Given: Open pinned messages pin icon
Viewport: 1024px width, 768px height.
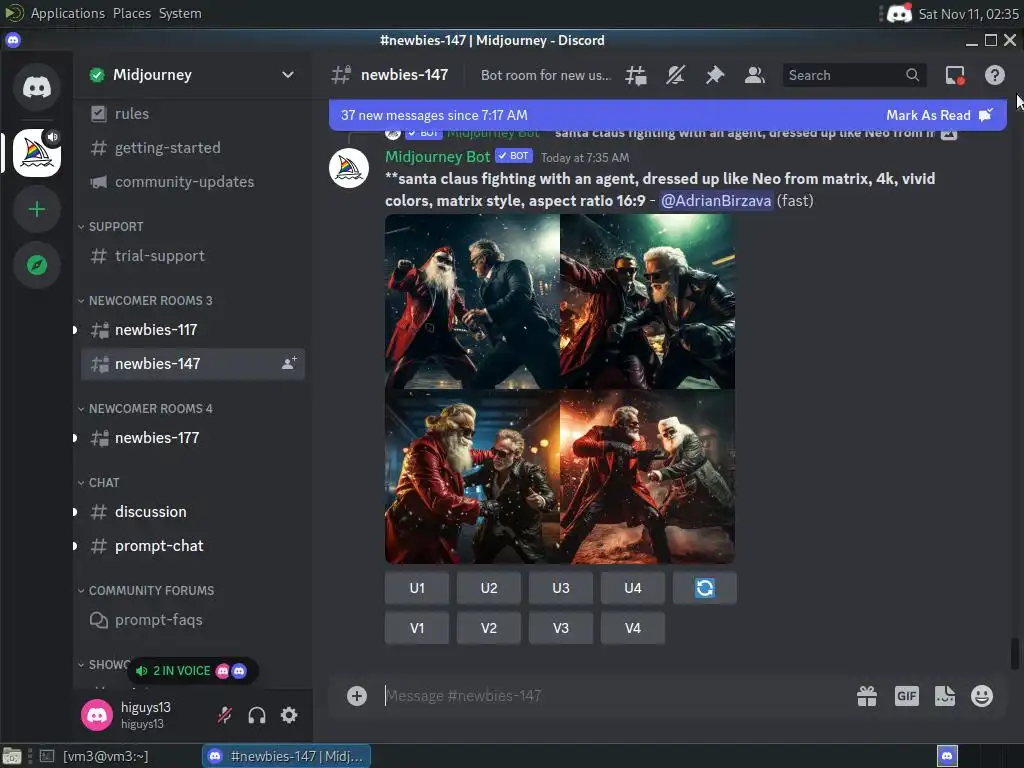Looking at the screenshot, I should pos(715,75).
